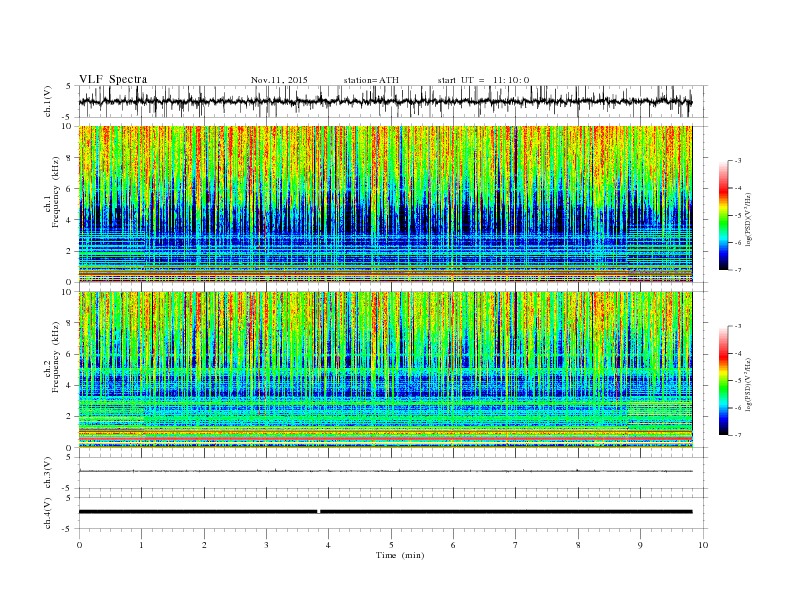Click the white gap marker in ch.4 trace

[319, 512]
